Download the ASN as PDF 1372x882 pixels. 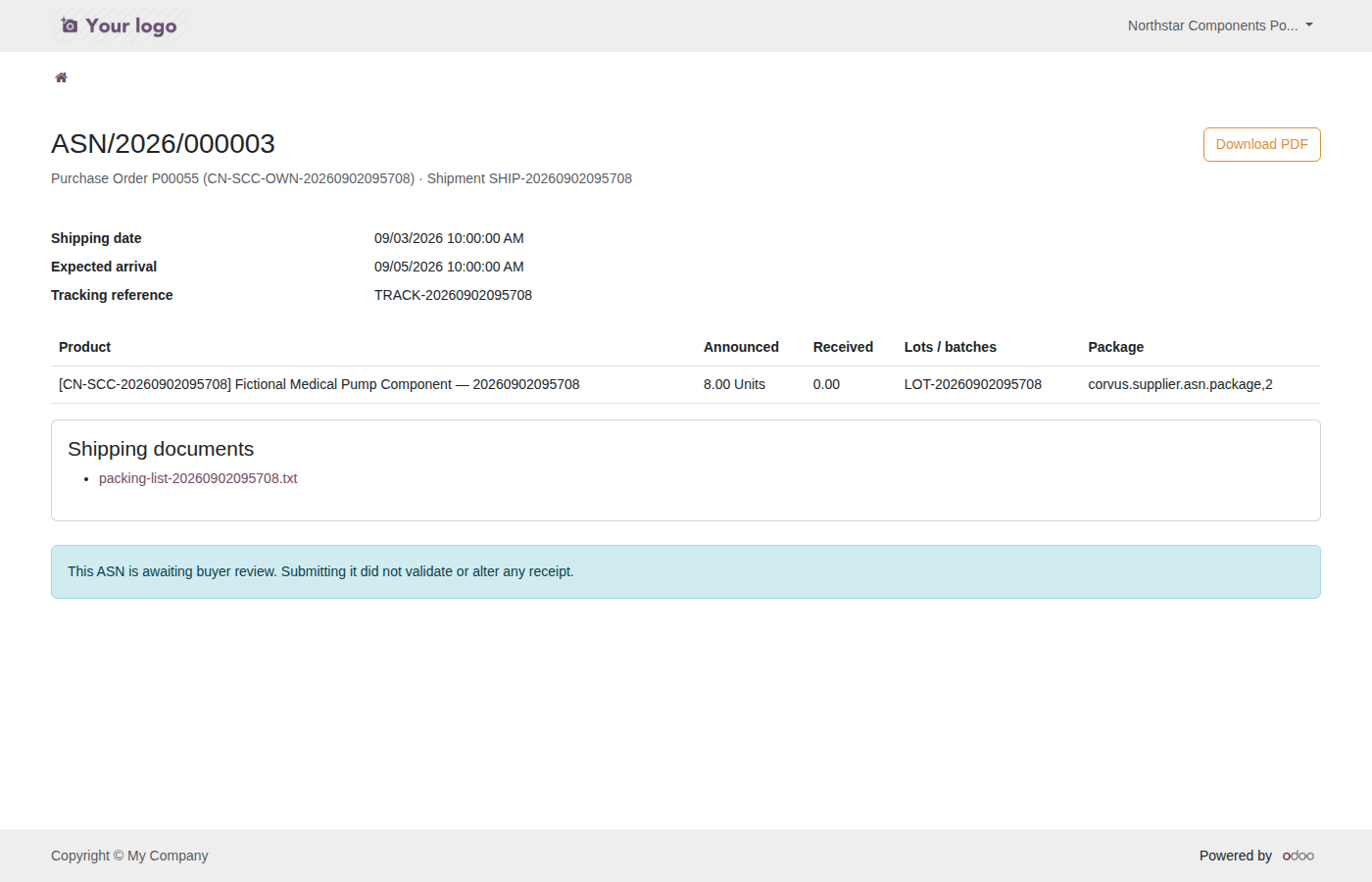[x=1261, y=144]
